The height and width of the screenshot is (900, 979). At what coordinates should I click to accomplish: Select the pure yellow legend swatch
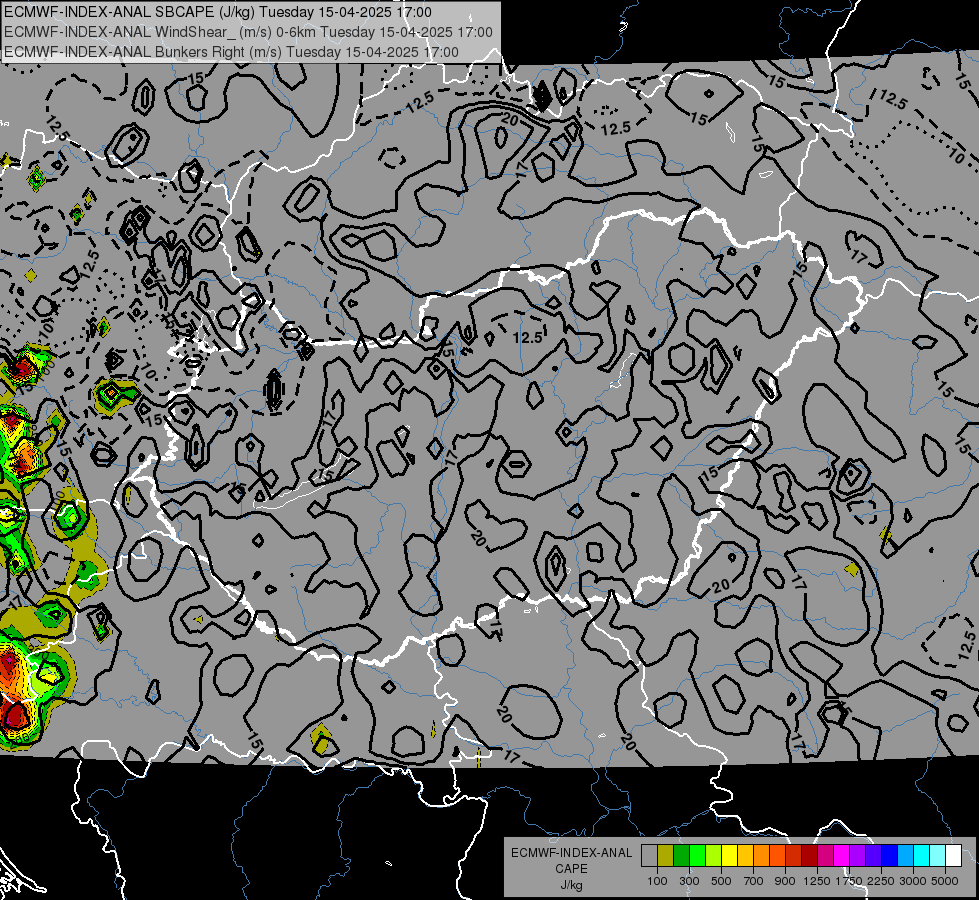click(x=729, y=856)
